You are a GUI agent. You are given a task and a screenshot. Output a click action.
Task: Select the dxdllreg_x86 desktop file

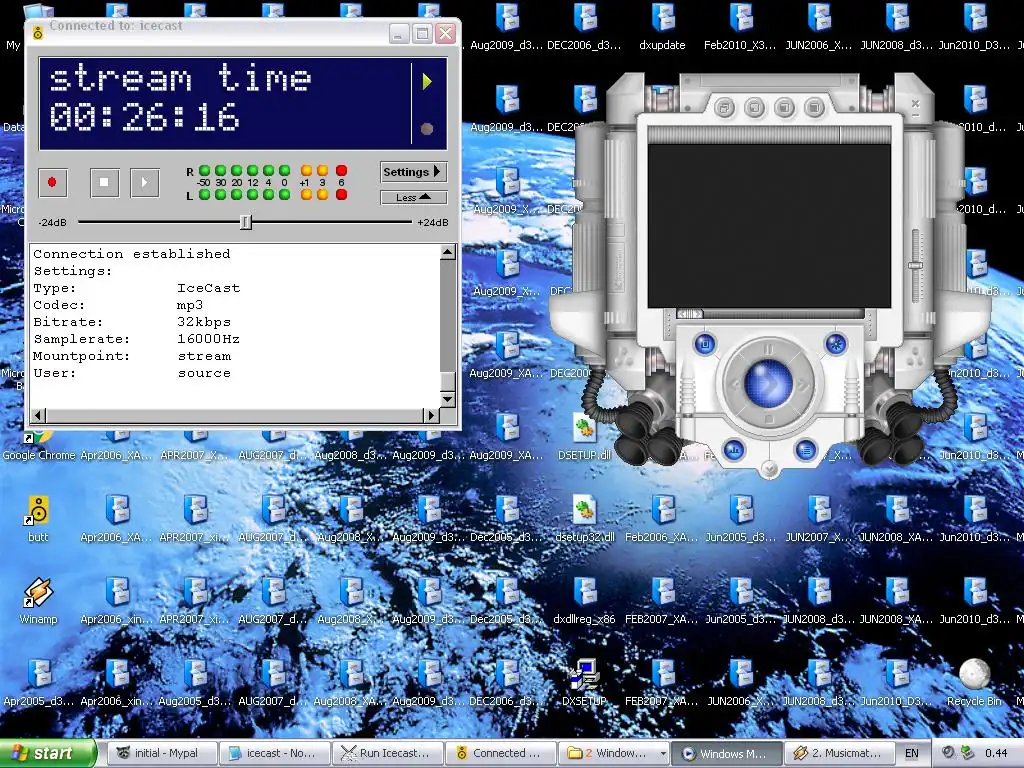point(584,601)
